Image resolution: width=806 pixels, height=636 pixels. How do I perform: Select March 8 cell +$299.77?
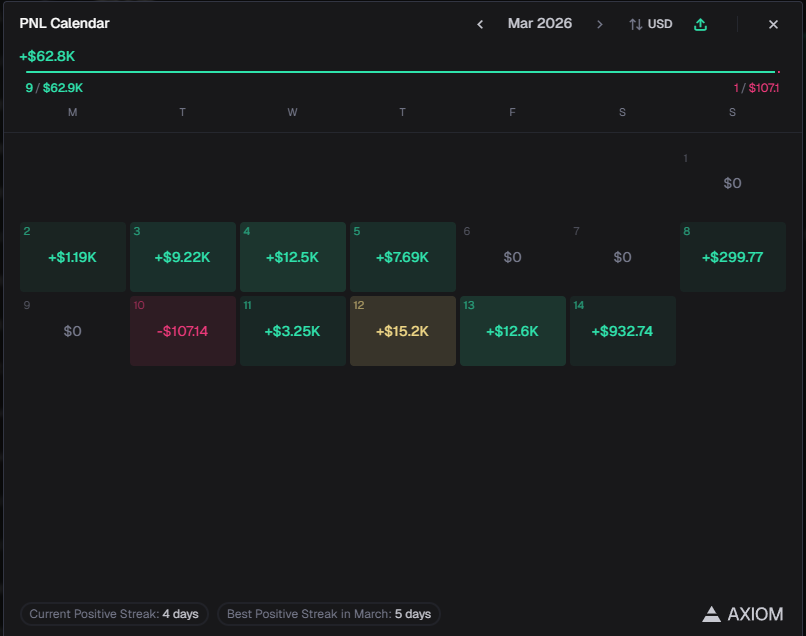[x=732, y=257]
